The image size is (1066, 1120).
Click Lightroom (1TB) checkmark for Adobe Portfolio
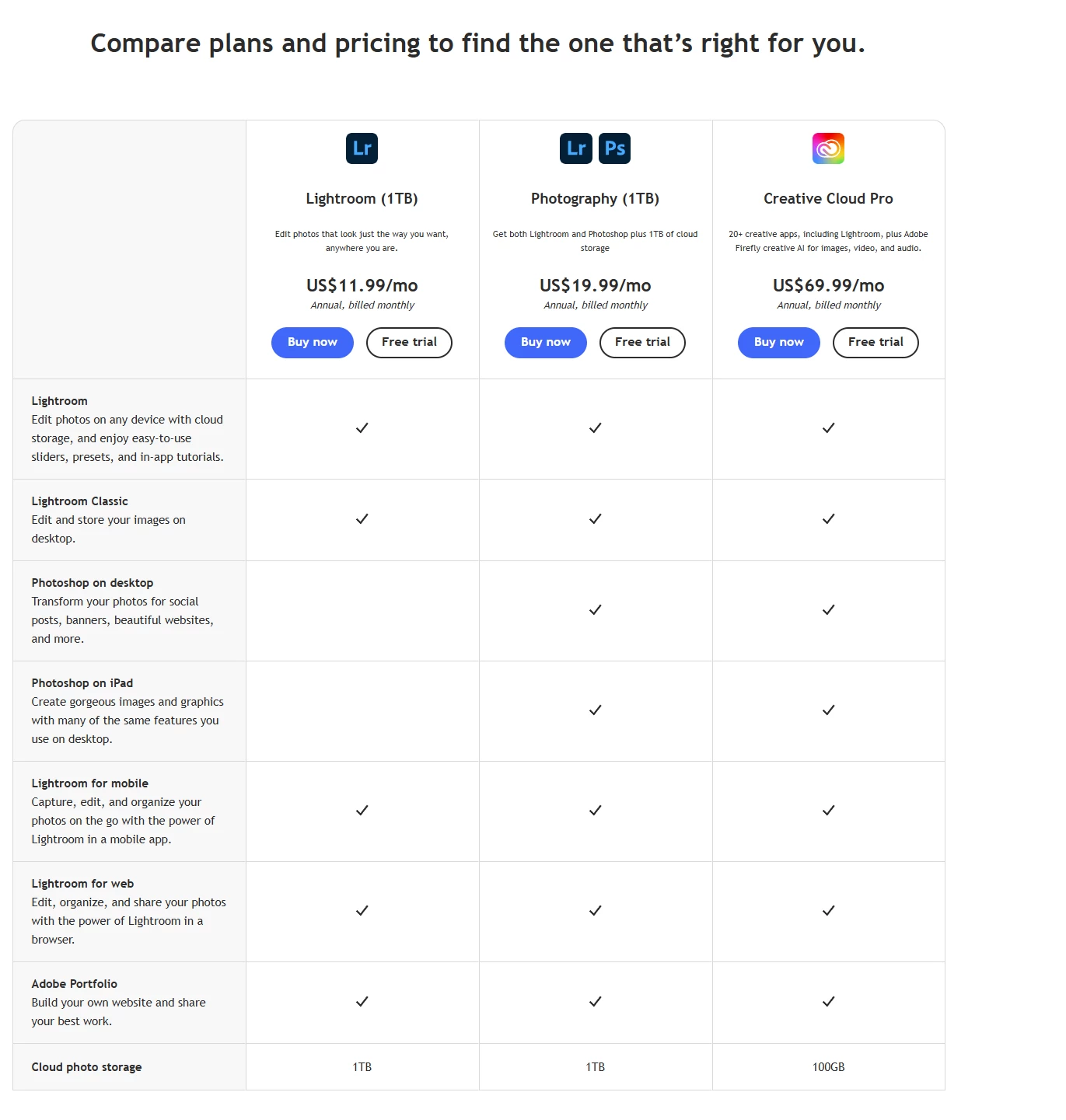362,1002
